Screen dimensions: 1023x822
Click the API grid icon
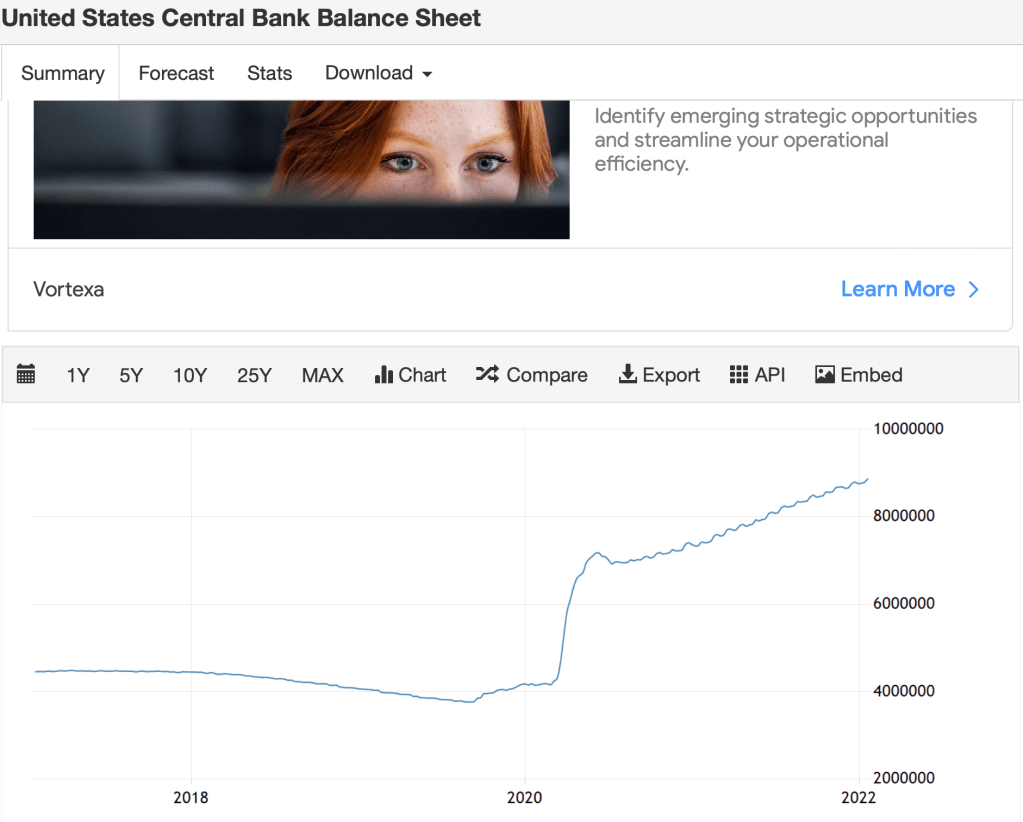pyautogui.click(x=739, y=375)
